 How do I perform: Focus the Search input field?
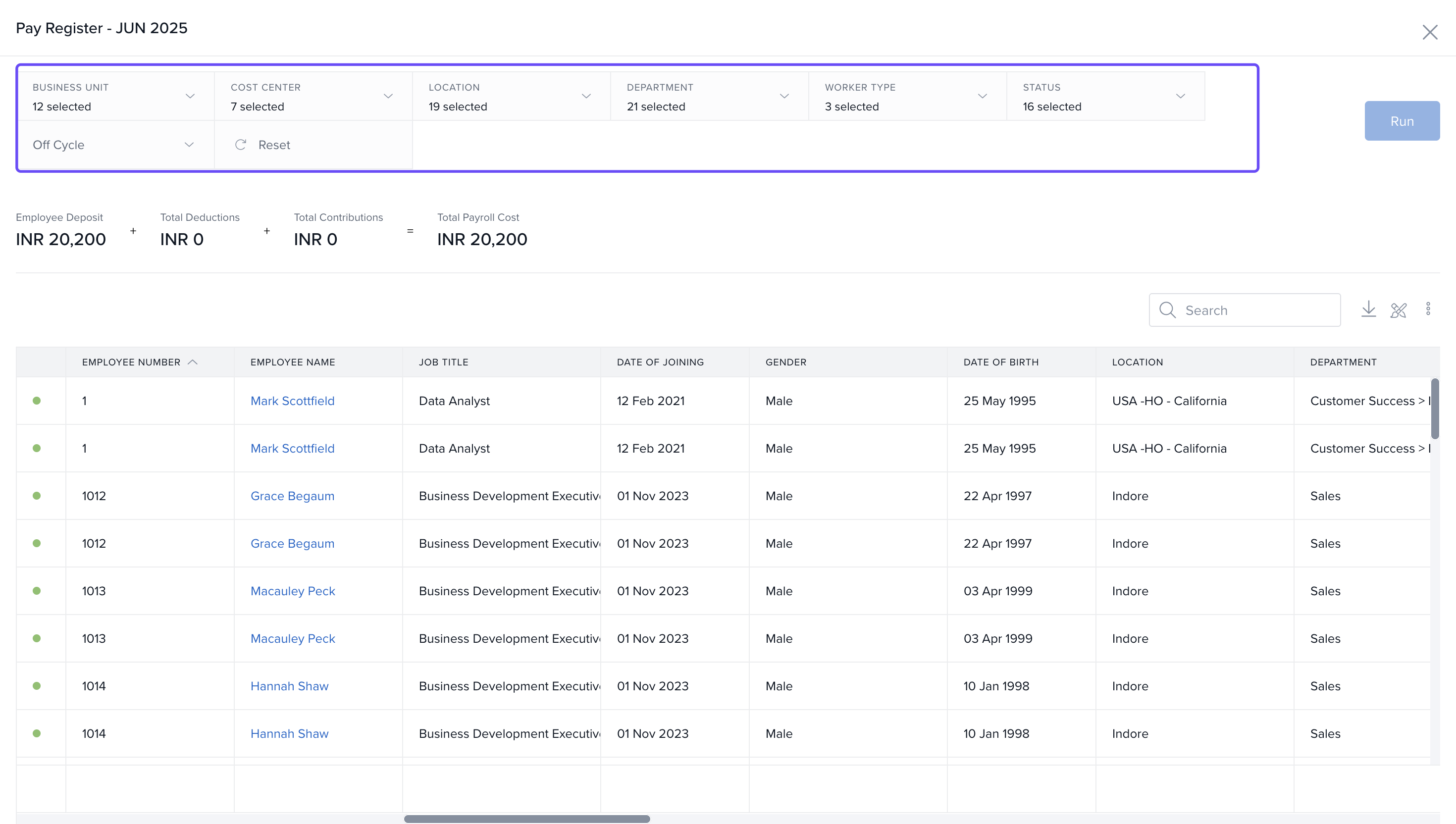click(x=1256, y=310)
